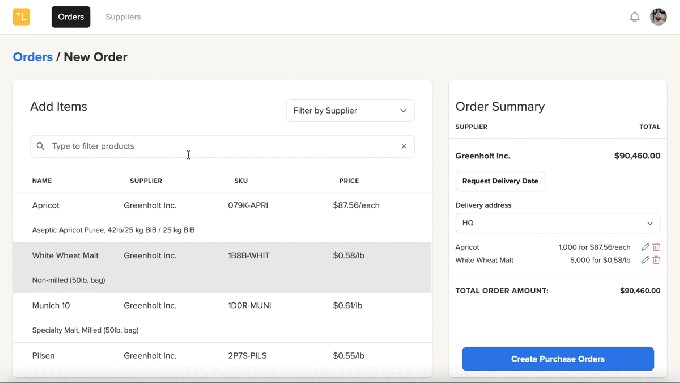680x383 pixels.
Task: Select the Apricot product row
Action: [222, 217]
